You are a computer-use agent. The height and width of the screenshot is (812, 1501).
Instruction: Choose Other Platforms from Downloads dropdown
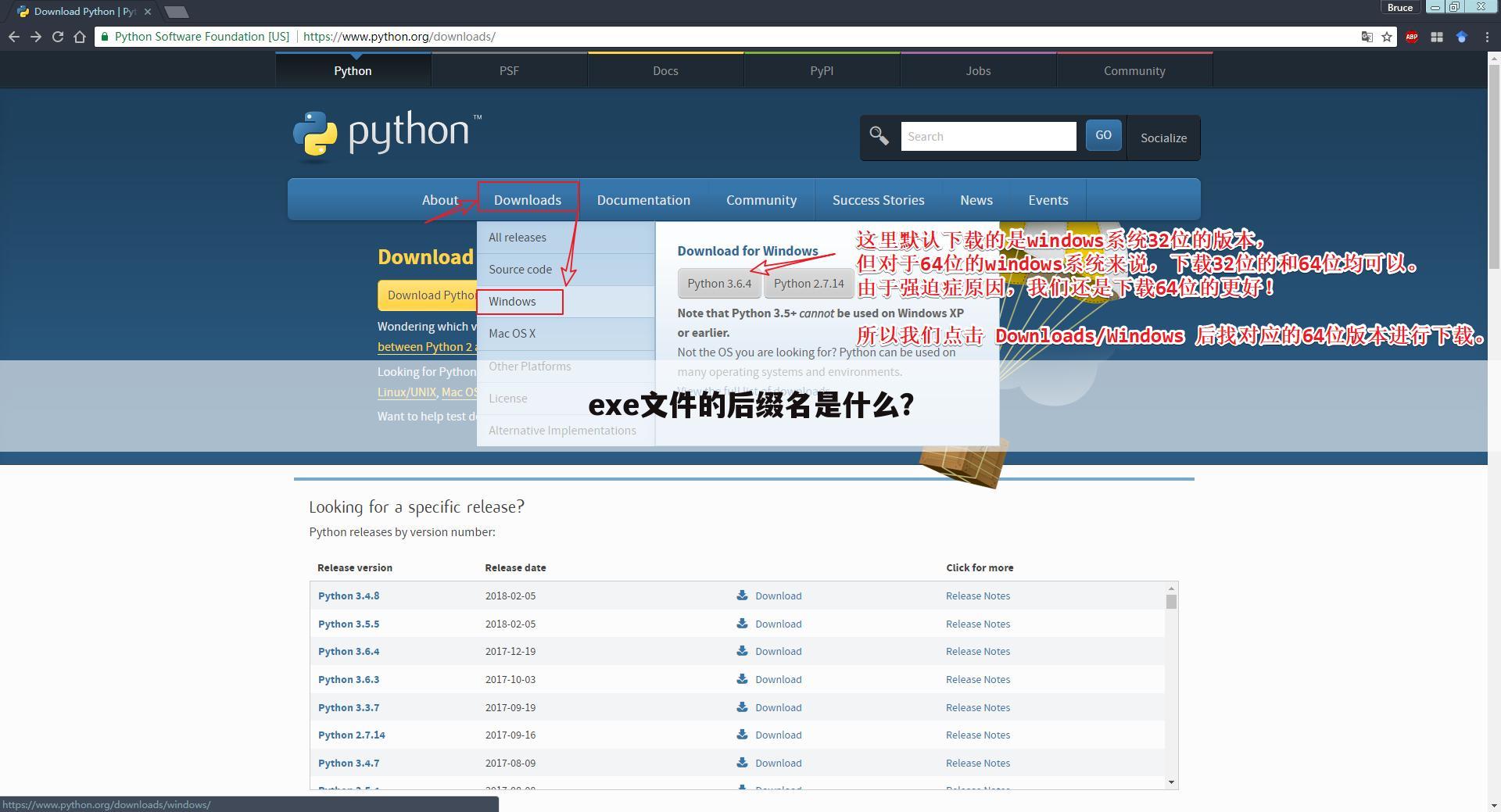click(x=566, y=367)
